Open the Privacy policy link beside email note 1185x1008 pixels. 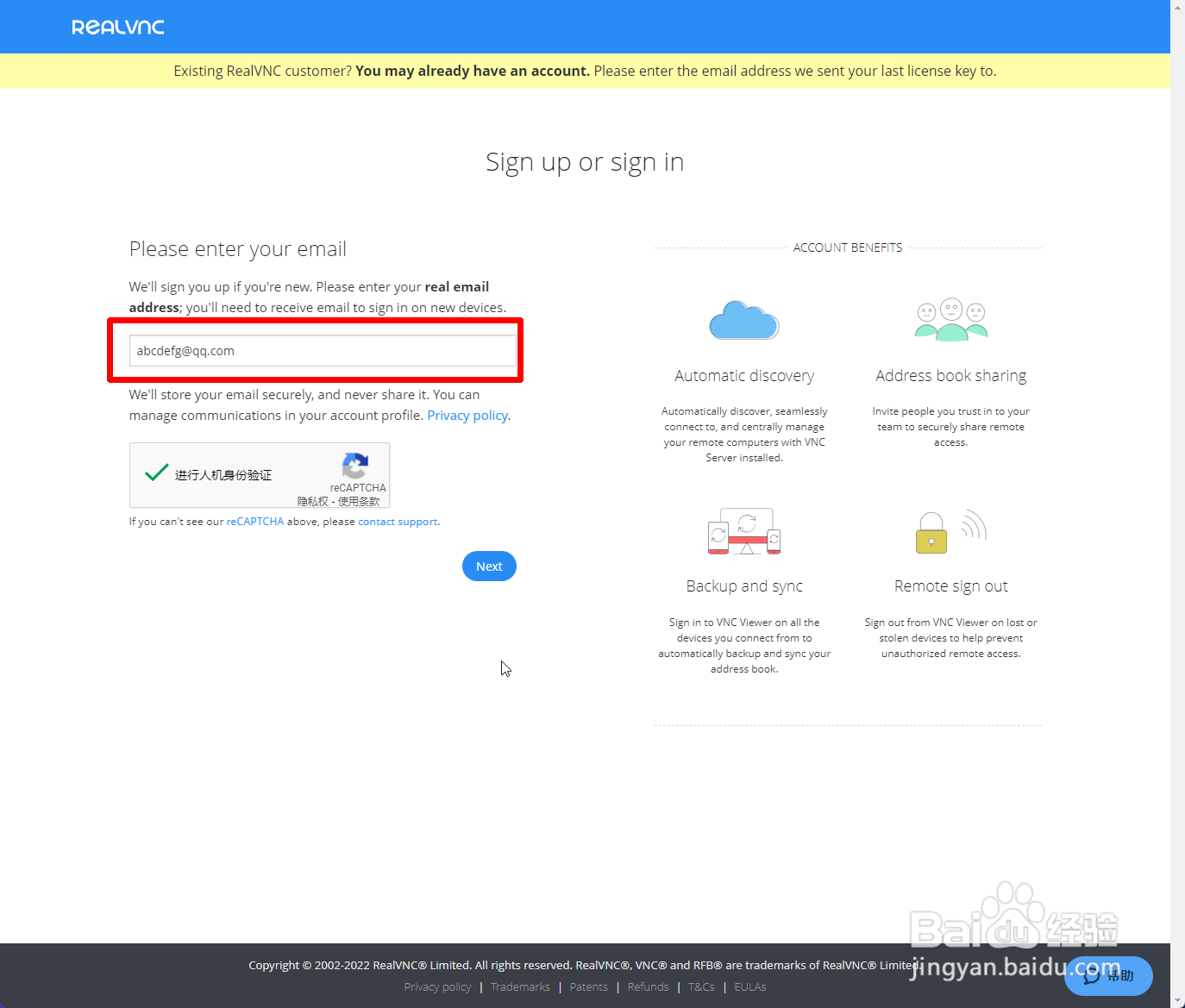click(467, 416)
